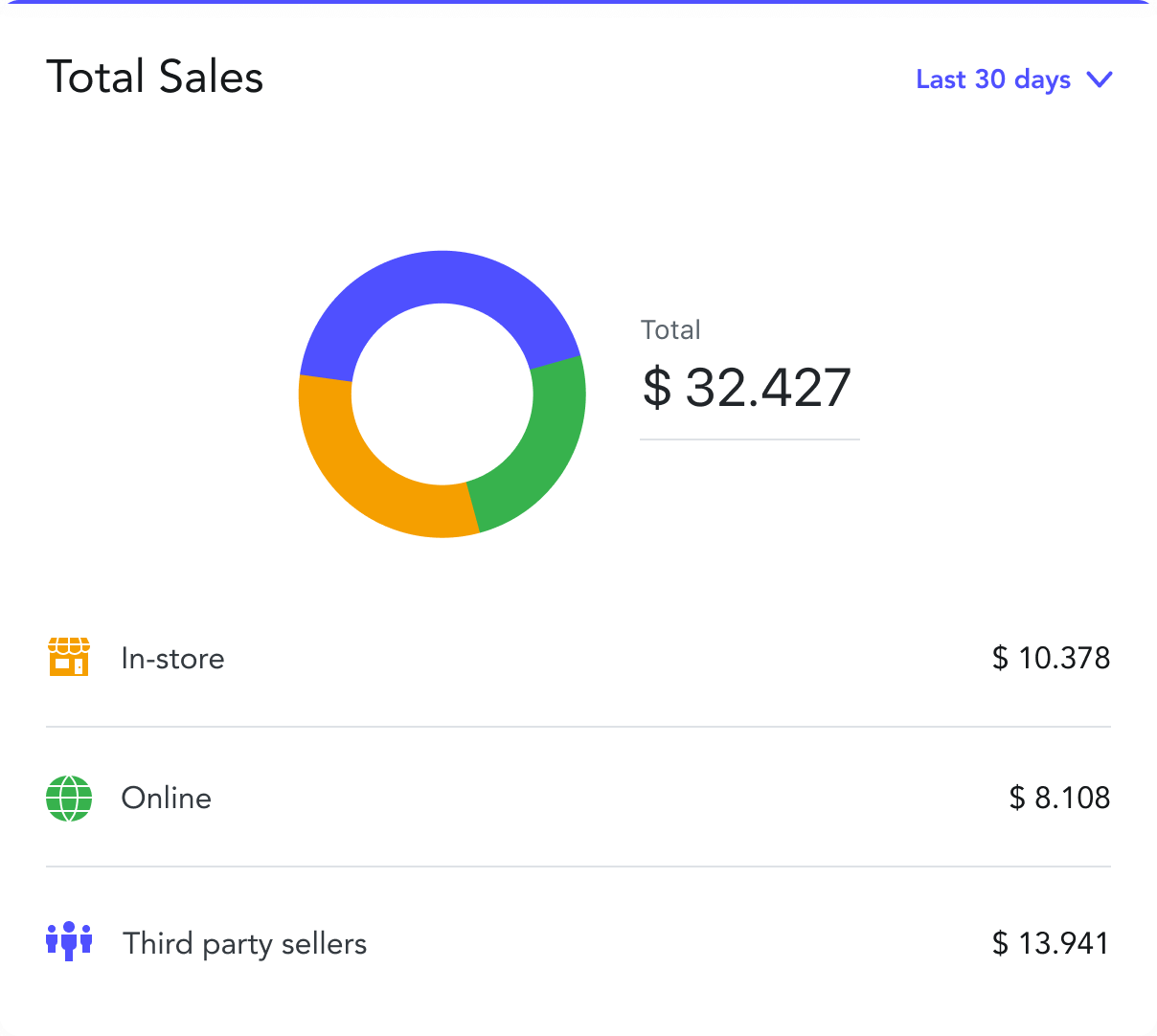Screen dimensions: 1157x1036
Task: Click the underline beneath the total amount
Action: [x=749, y=439]
